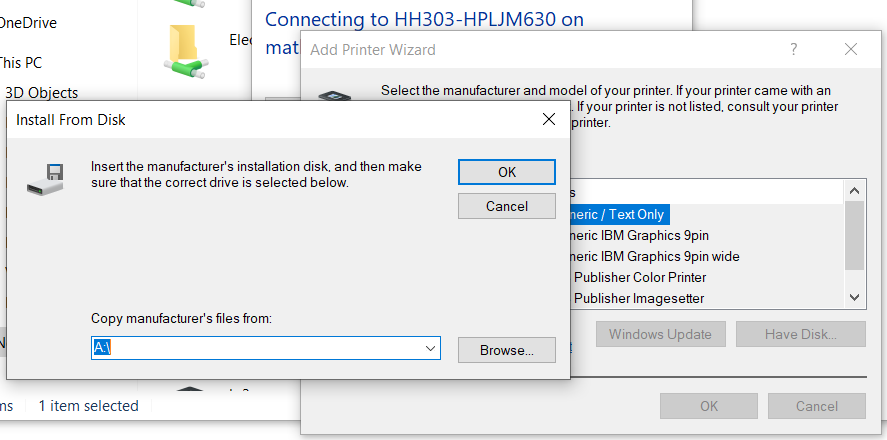
Task: Click the Have Disk... button
Action: click(800, 334)
